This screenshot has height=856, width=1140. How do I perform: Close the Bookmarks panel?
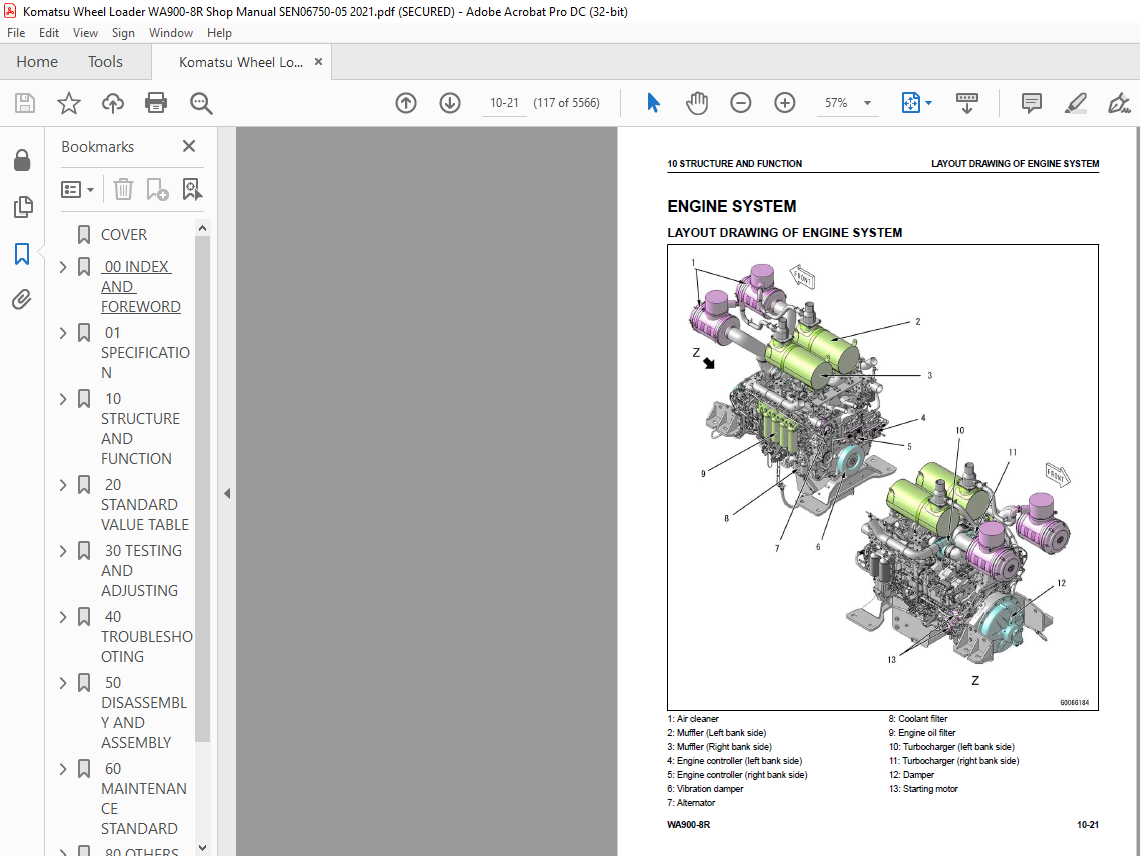click(x=189, y=146)
